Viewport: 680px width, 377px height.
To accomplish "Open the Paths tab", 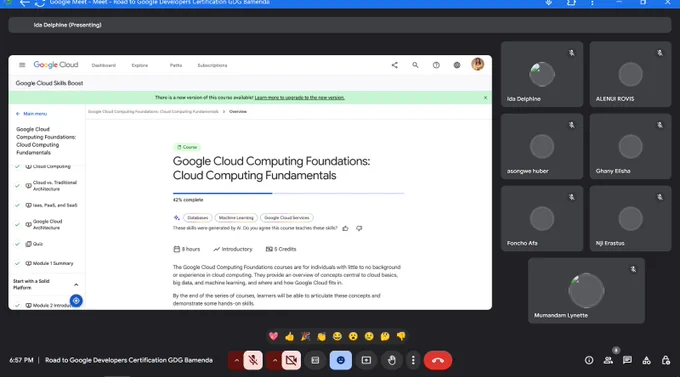I will (176, 66).
